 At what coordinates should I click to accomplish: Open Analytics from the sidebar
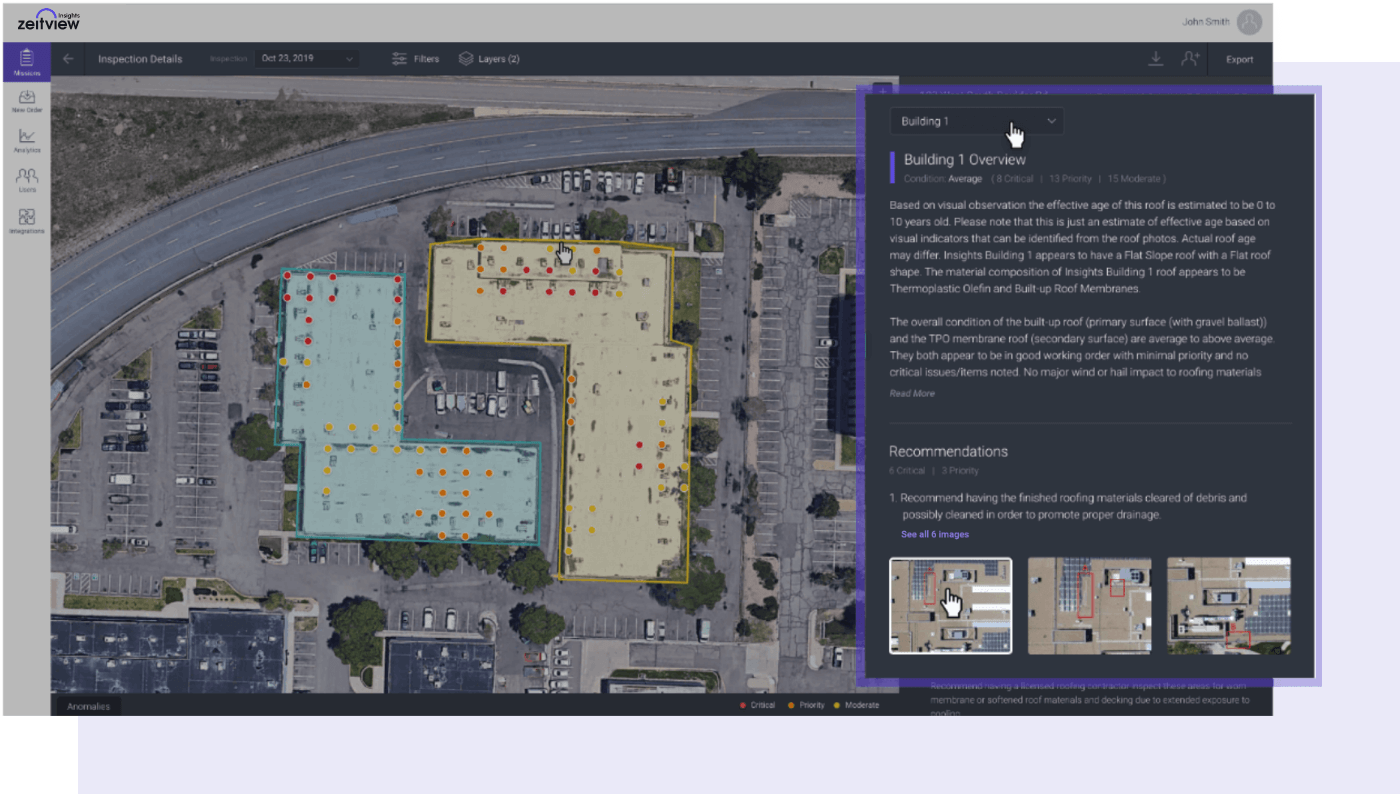click(27, 142)
